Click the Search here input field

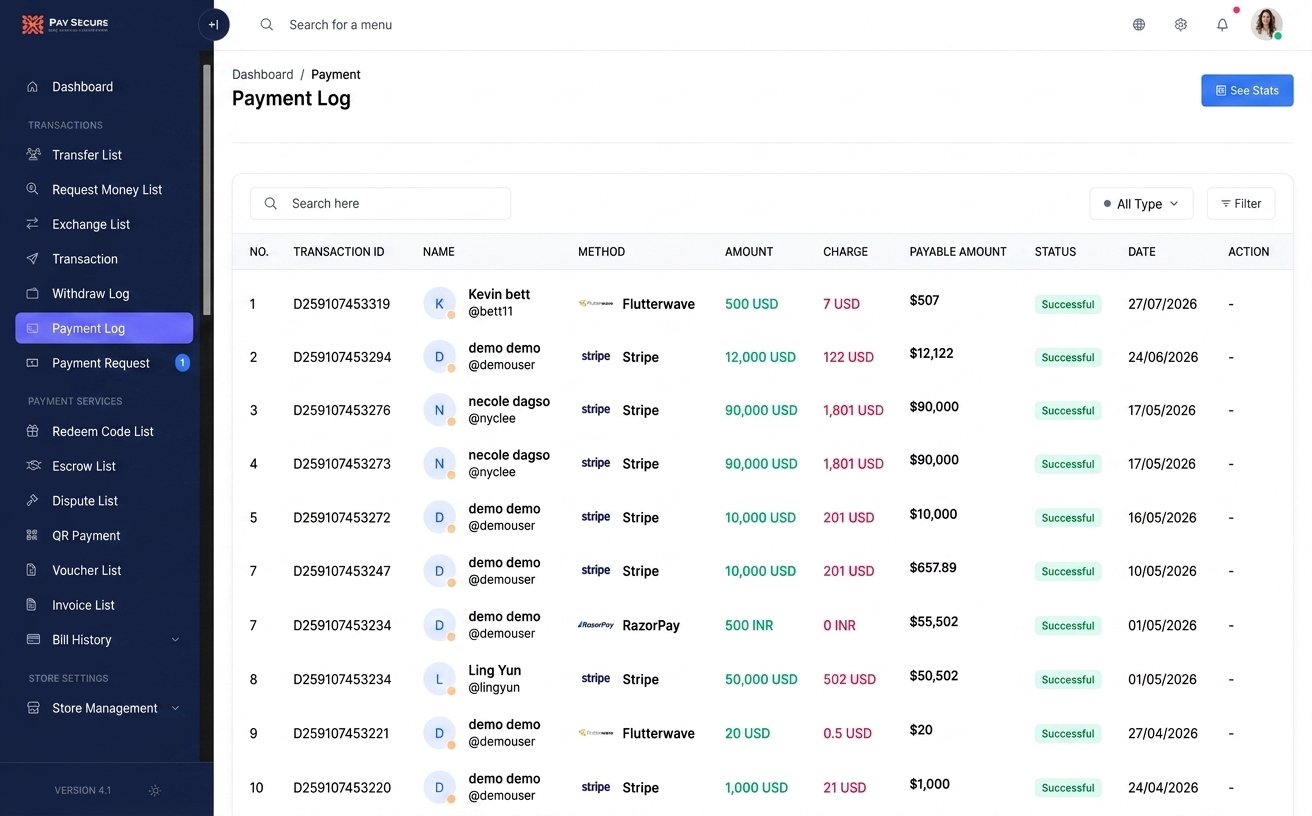(380, 203)
